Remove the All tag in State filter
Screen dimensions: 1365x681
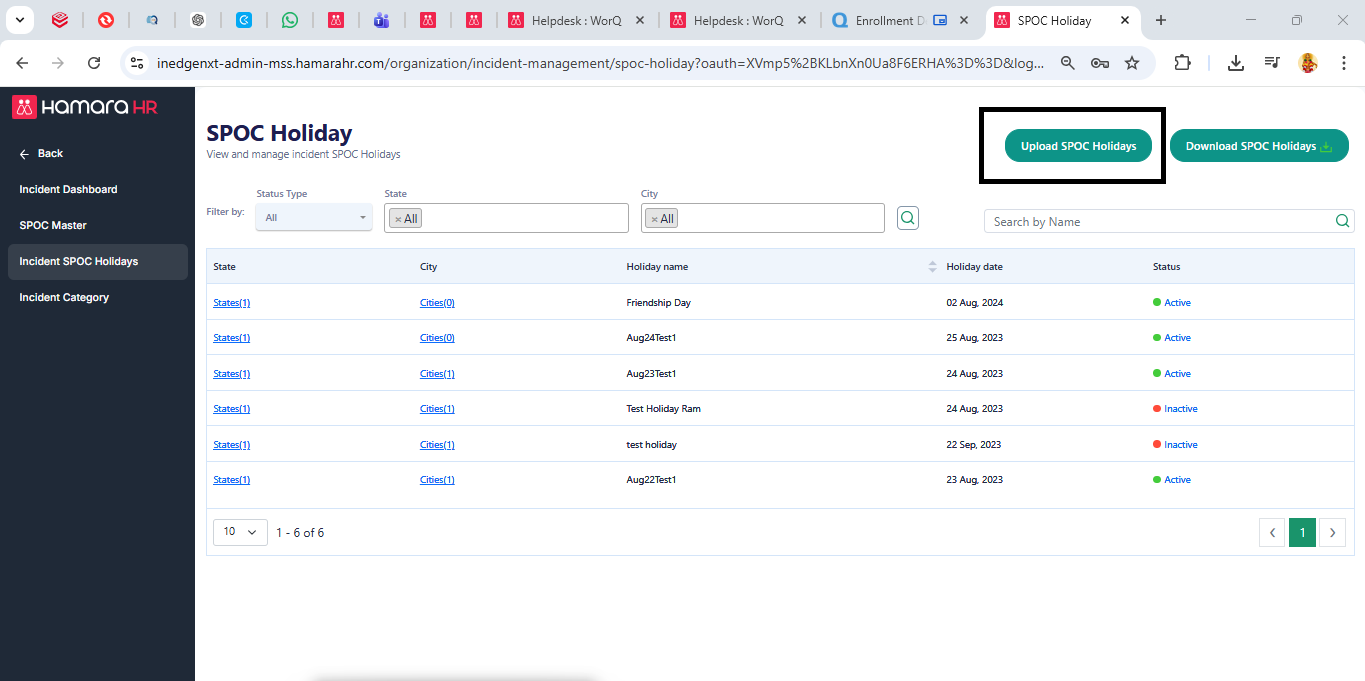click(398, 219)
